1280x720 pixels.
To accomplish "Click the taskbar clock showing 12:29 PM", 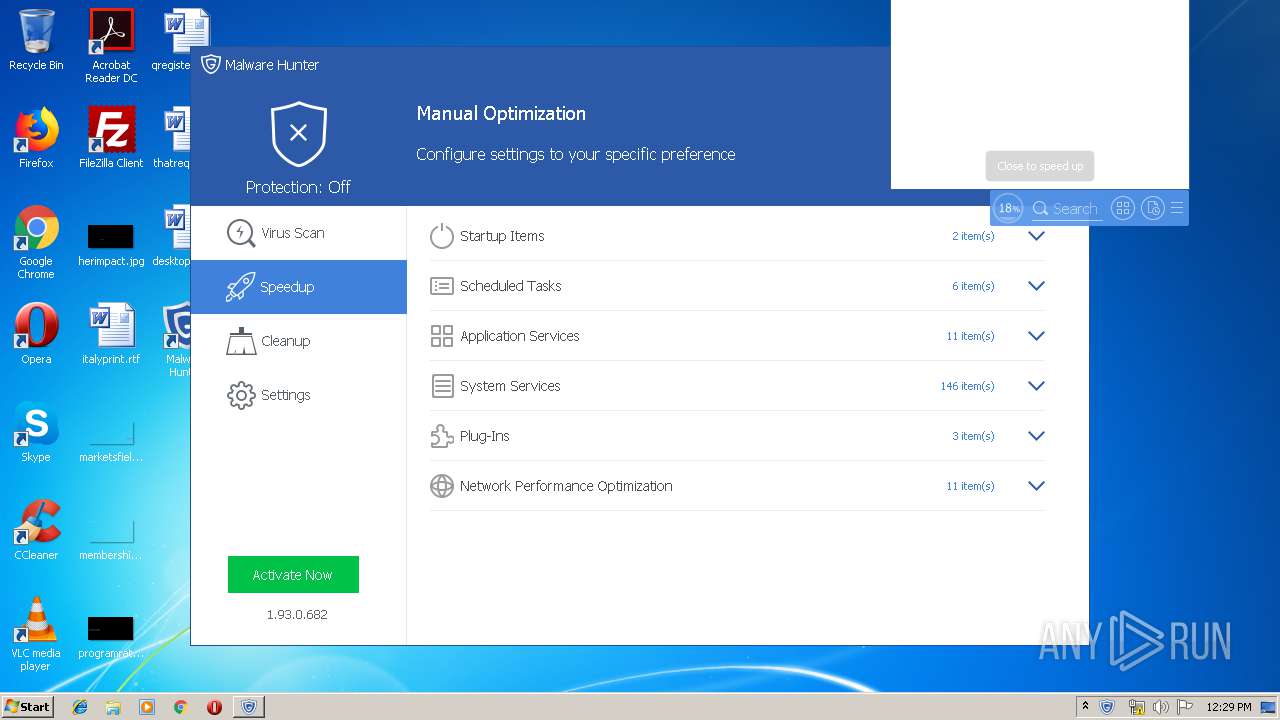I will pyautogui.click(x=1228, y=707).
